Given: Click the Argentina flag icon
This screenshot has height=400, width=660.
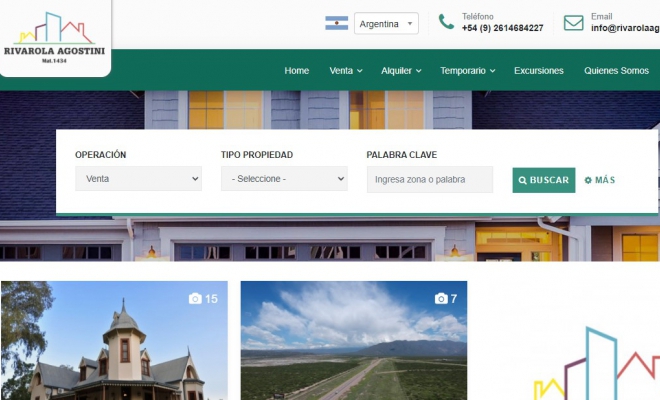Looking at the screenshot, I should pos(336,23).
